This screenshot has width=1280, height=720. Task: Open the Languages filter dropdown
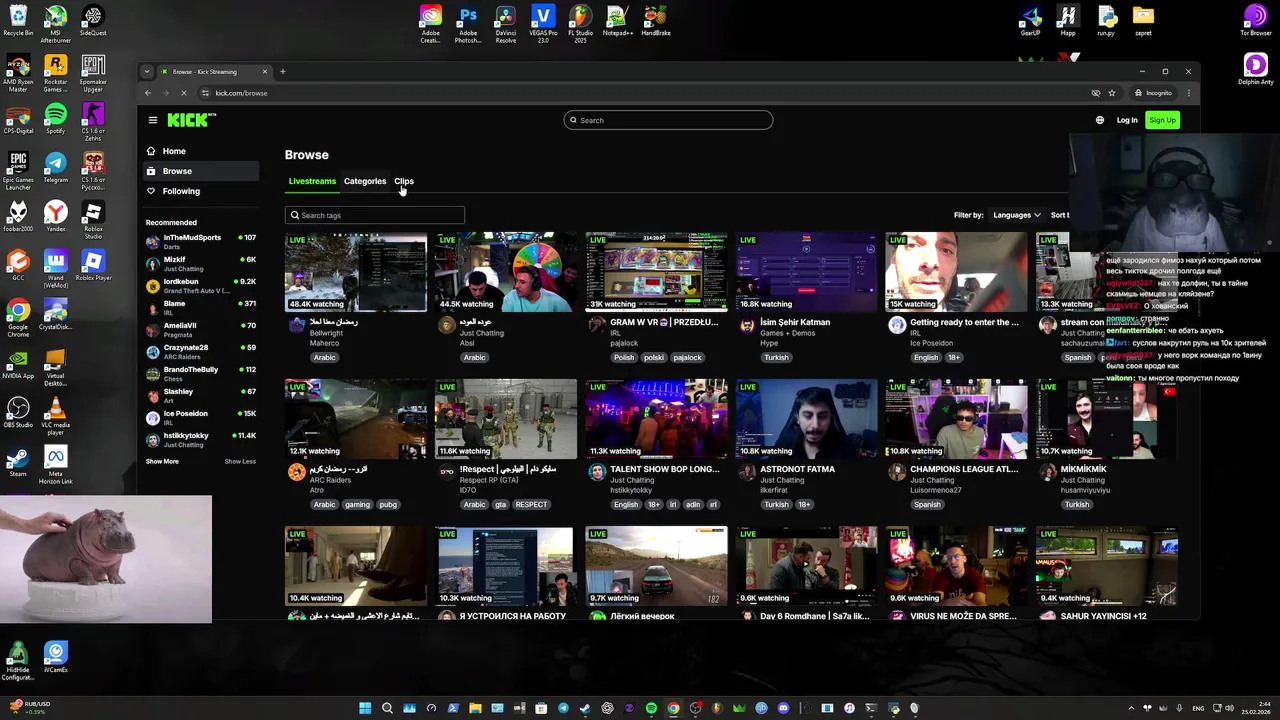(1017, 215)
